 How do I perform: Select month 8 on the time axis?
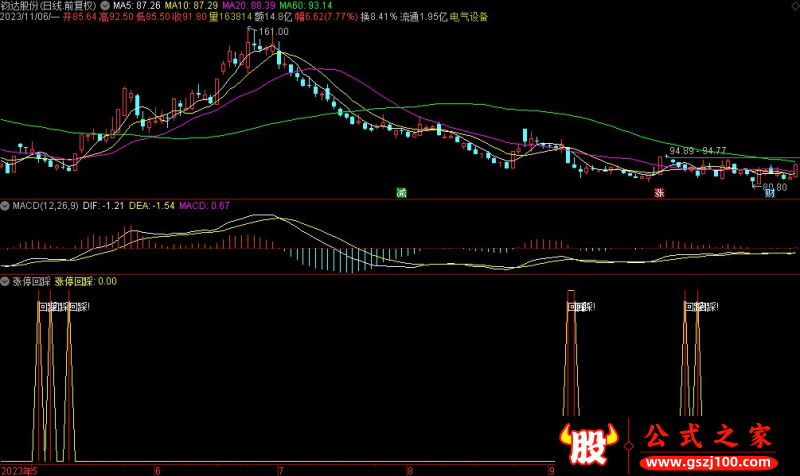coord(408,469)
